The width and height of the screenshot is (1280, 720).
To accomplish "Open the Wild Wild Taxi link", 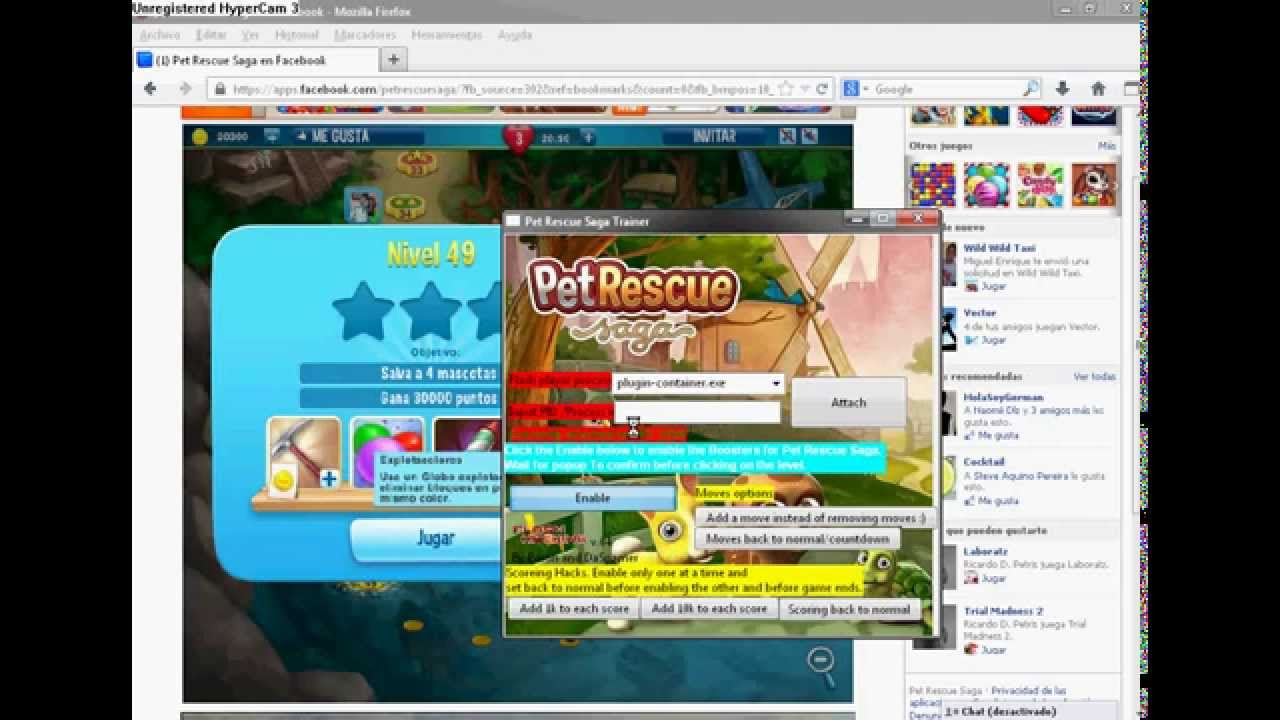I will [x=999, y=247].
